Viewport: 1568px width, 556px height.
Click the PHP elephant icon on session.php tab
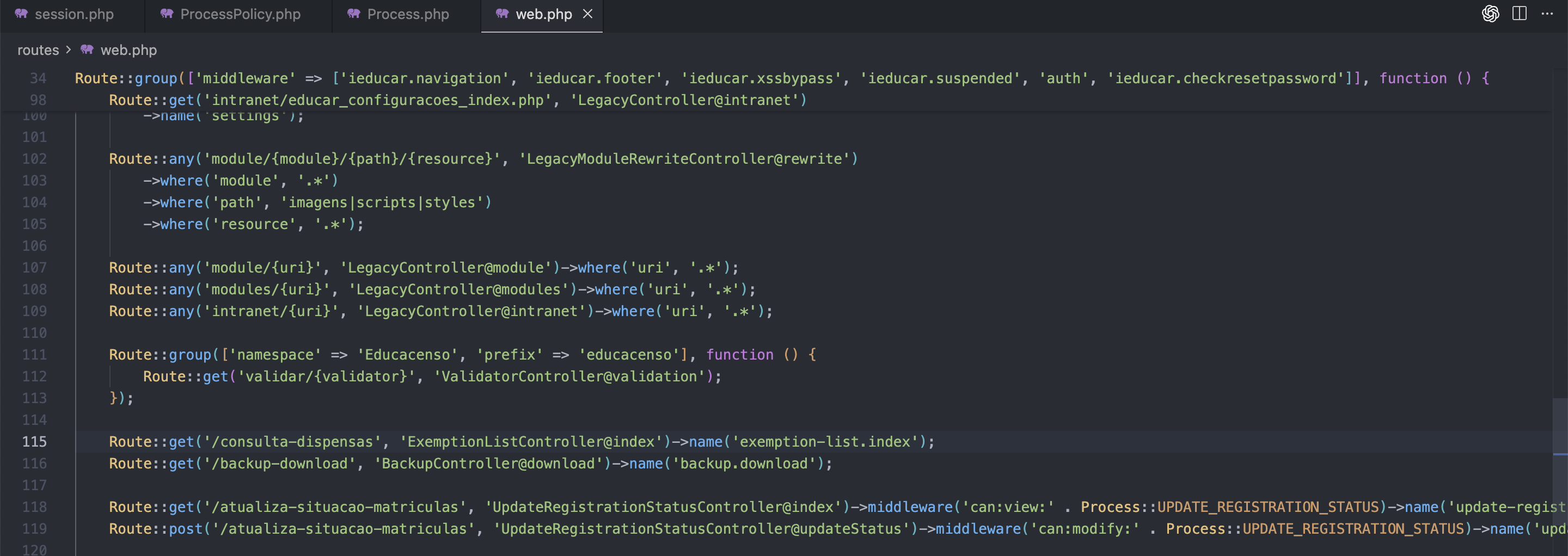21,14
